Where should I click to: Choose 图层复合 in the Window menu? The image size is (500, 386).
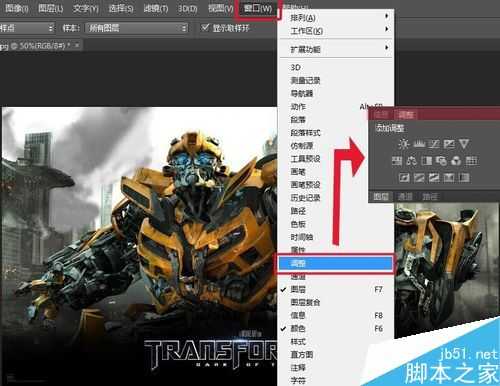[336, 302]
